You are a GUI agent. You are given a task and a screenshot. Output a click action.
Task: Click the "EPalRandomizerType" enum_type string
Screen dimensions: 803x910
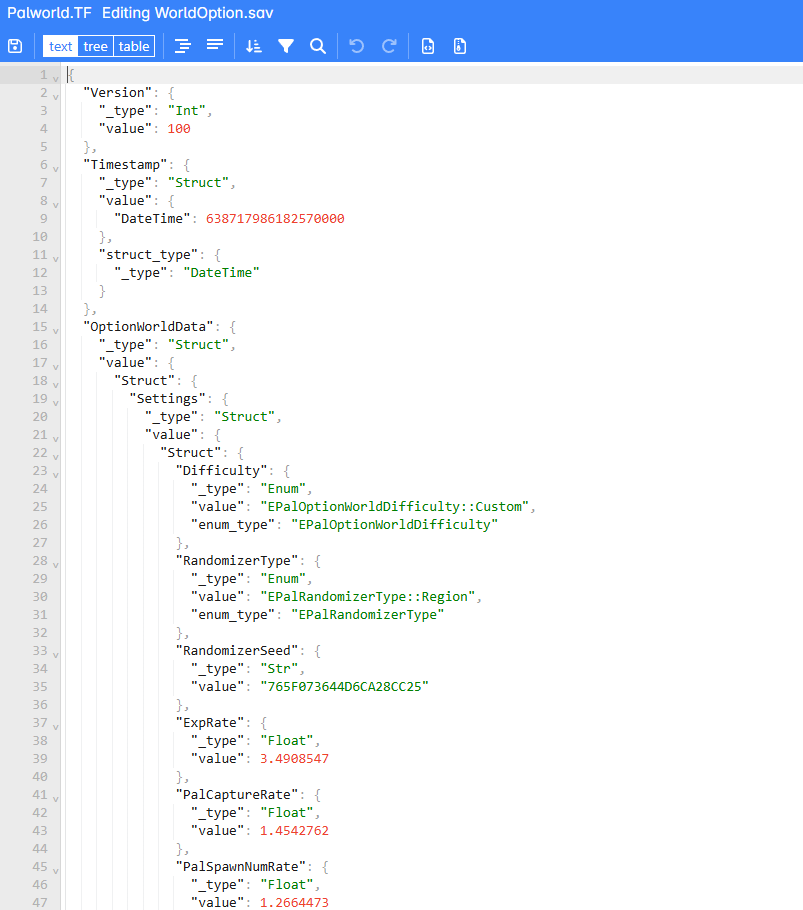(368, 615)
